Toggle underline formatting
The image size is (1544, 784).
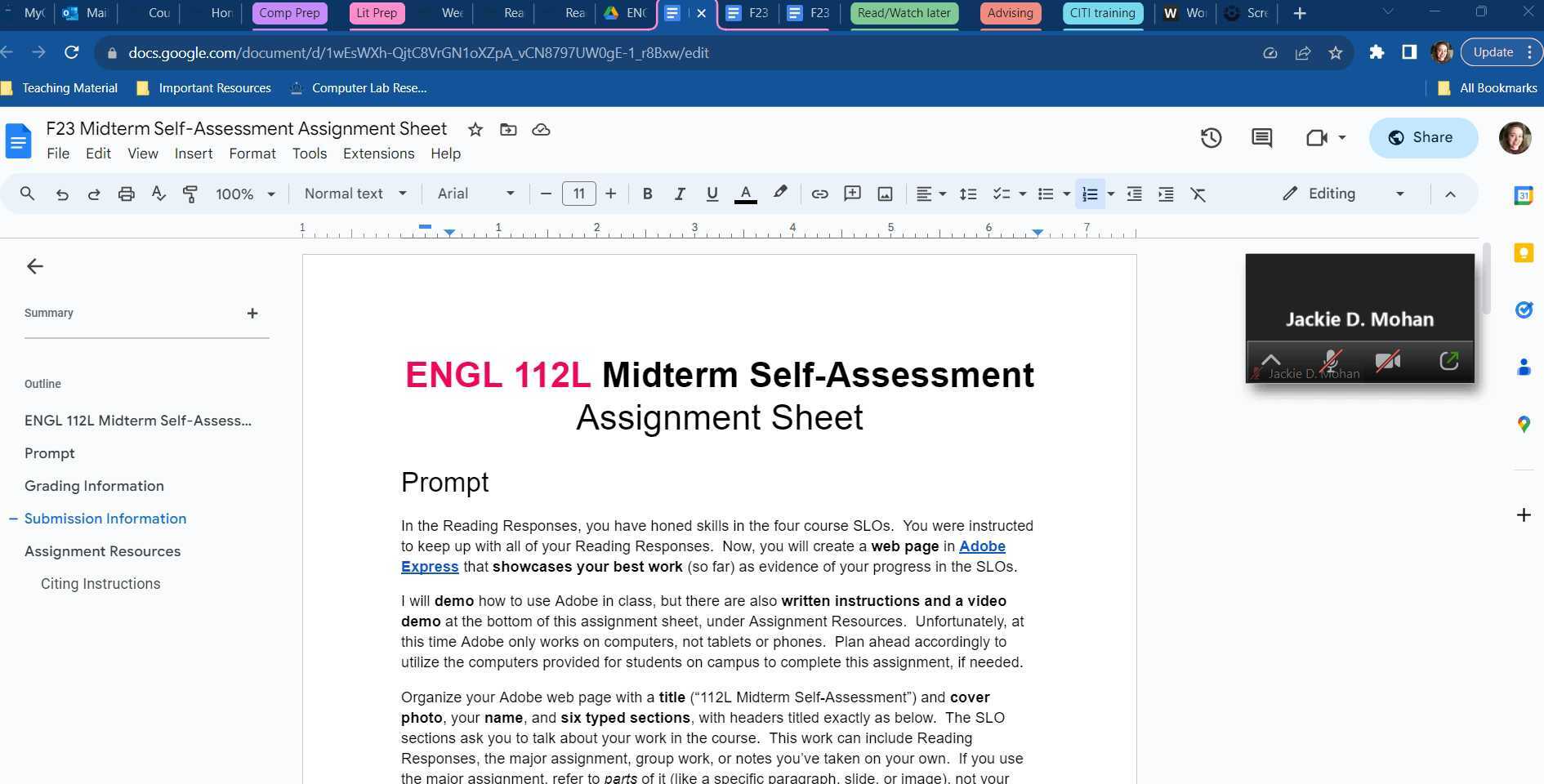point(712,194)
